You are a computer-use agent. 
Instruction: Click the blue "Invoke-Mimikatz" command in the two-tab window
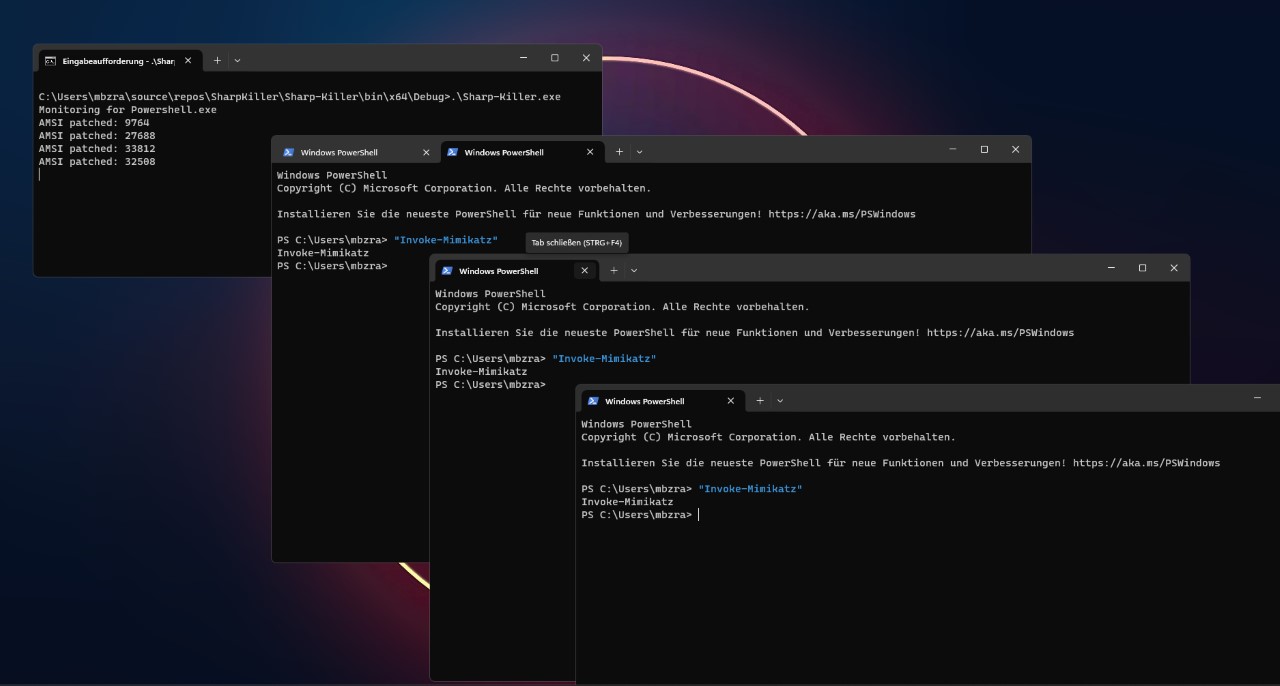coord(446,240)
